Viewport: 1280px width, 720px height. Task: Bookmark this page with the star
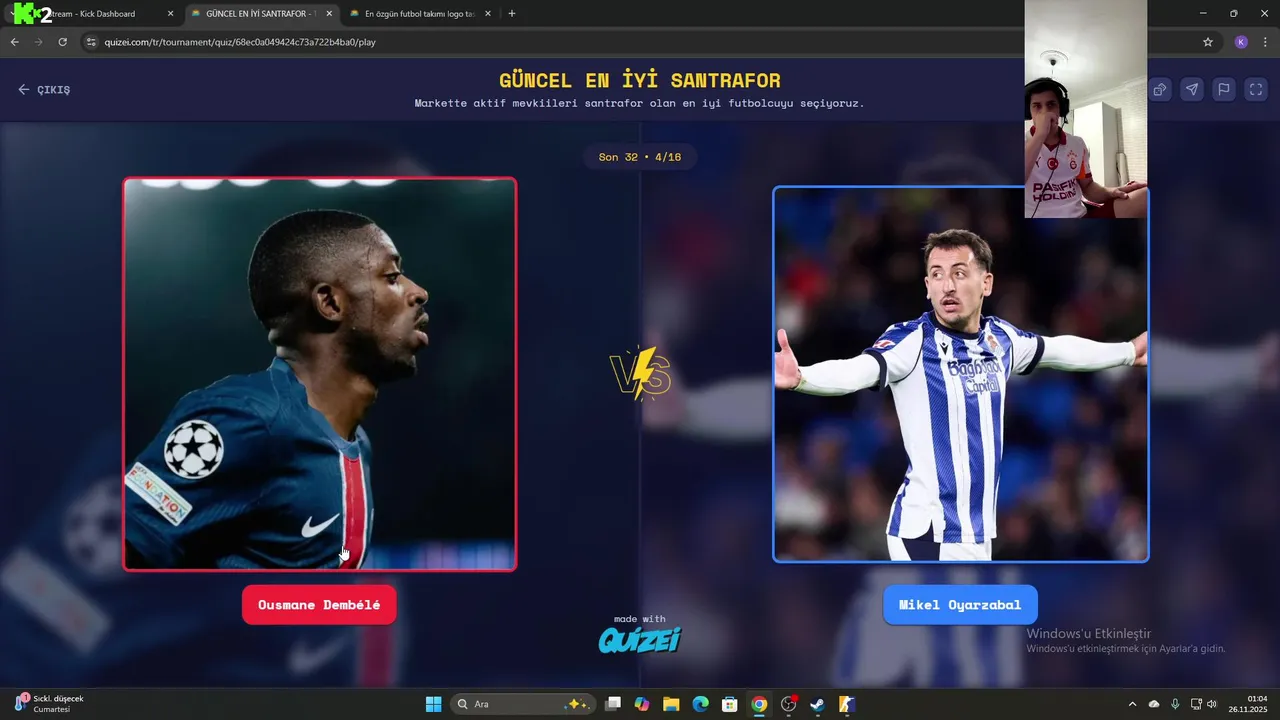click(x=1208, y=42)
